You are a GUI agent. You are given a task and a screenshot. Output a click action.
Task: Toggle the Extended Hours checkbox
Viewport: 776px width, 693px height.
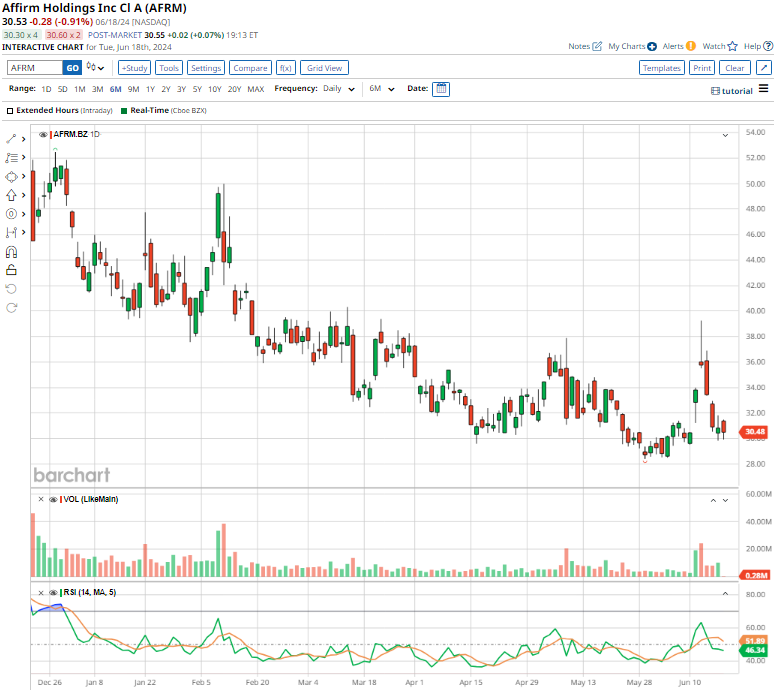point(10,110)
